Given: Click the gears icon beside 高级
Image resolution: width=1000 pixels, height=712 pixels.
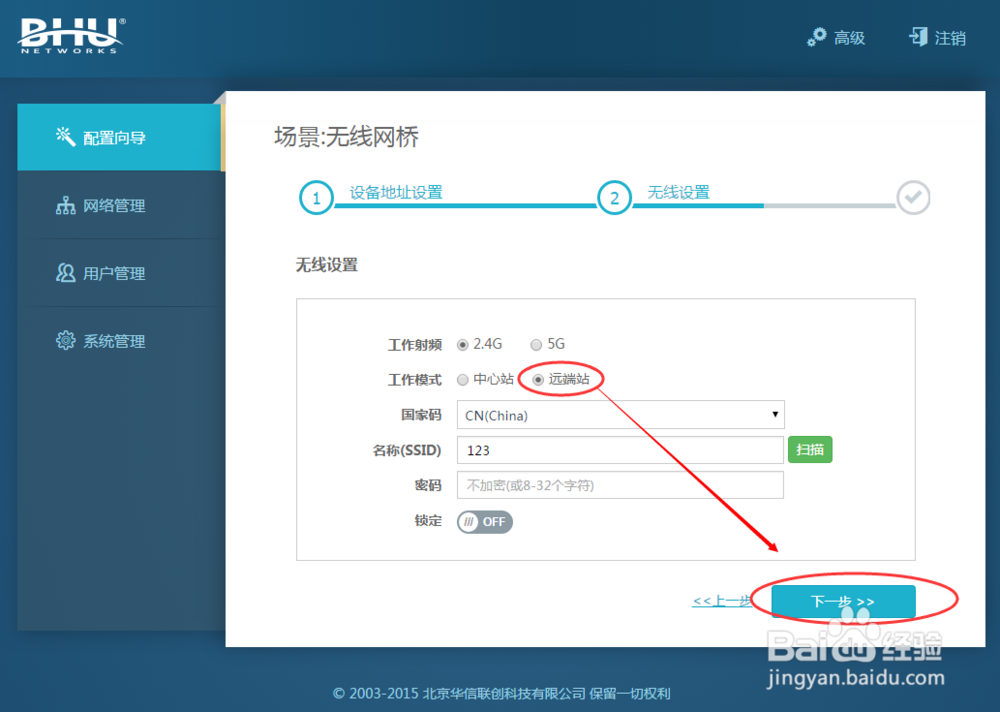Looking at the screenshot, I should tap(816, 37).
